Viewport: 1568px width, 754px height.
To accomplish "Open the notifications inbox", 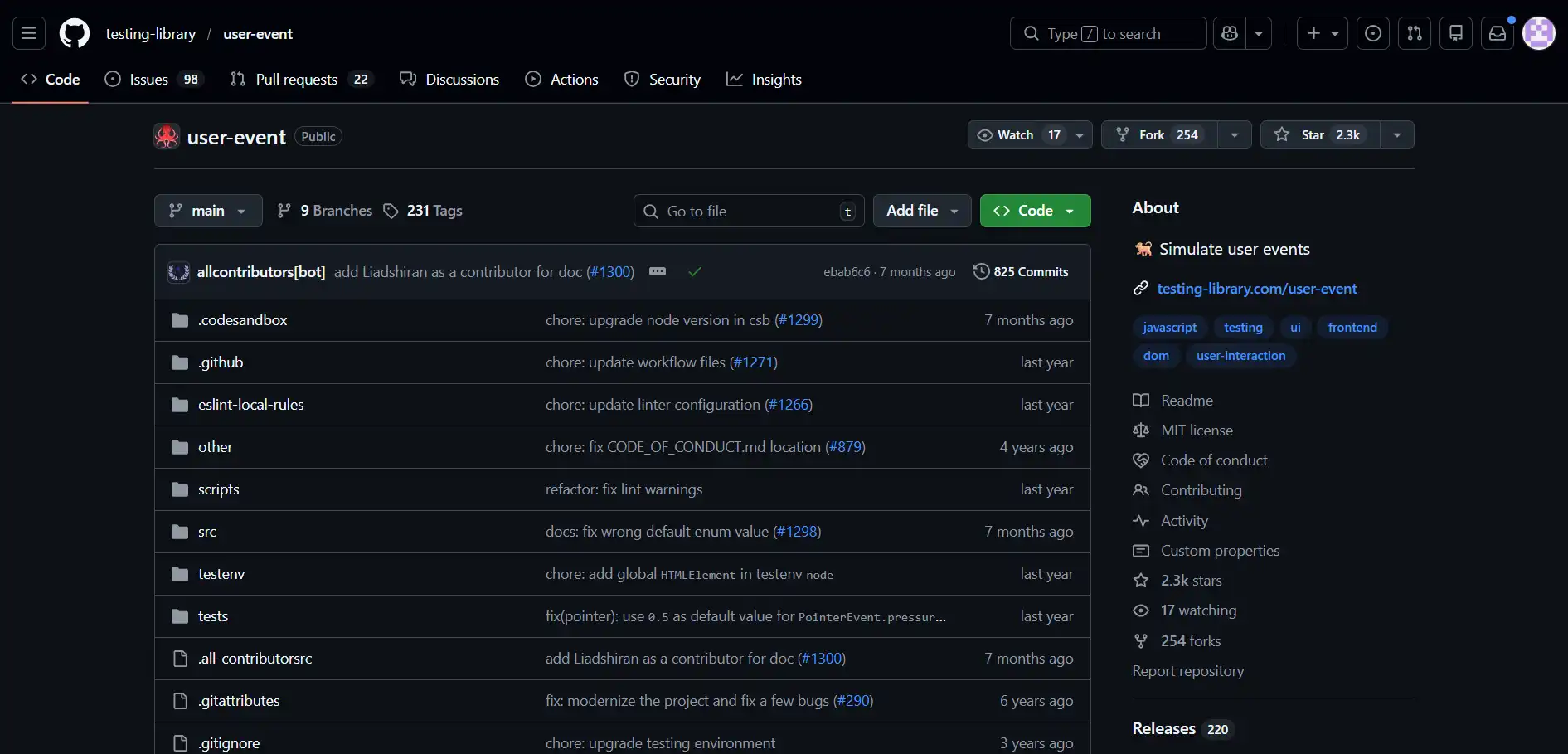I will [1497, 33].
